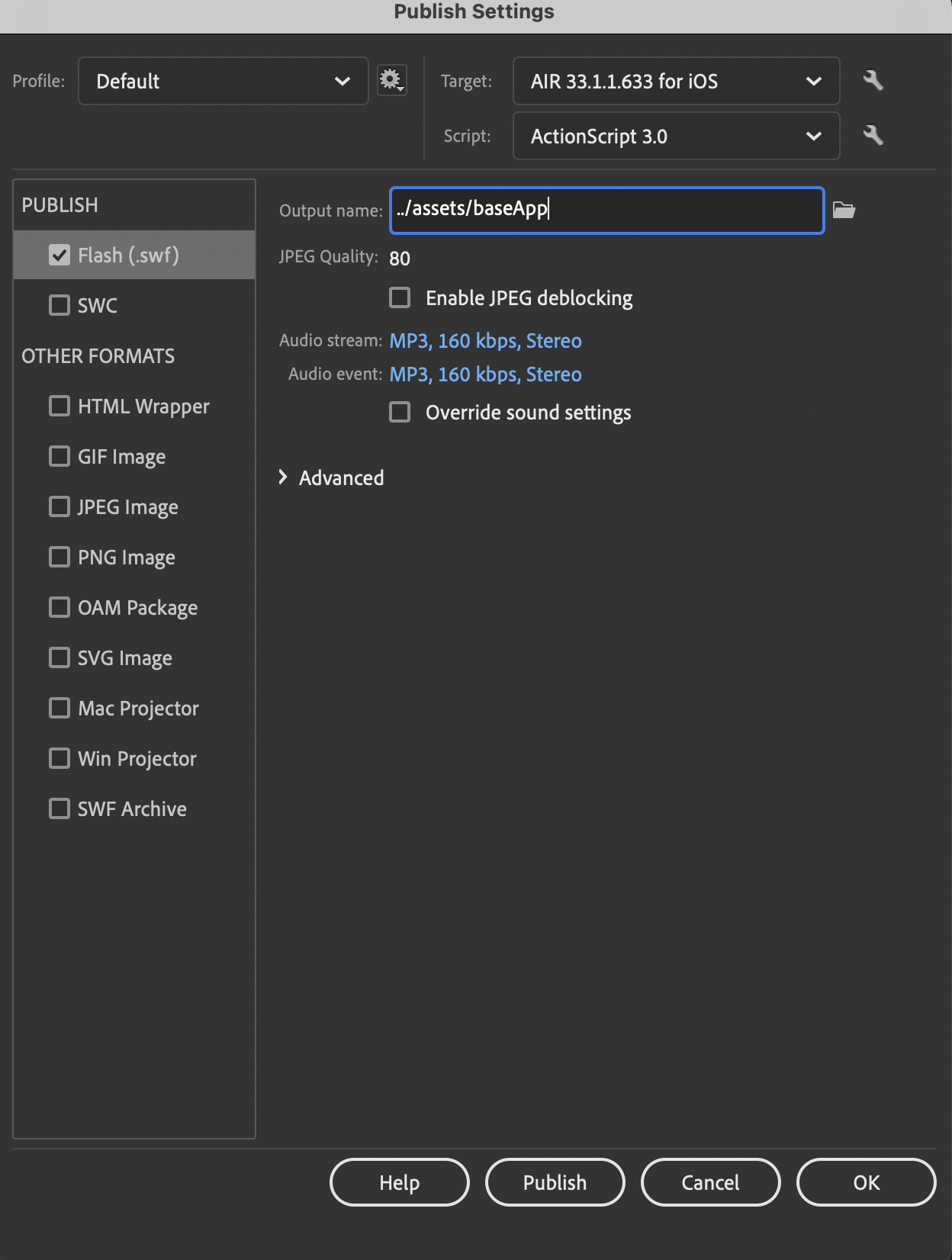This screenshot has width=952, height=1260.
Task: Select Flash (.swf) in publish list
Action: (128, 255)
